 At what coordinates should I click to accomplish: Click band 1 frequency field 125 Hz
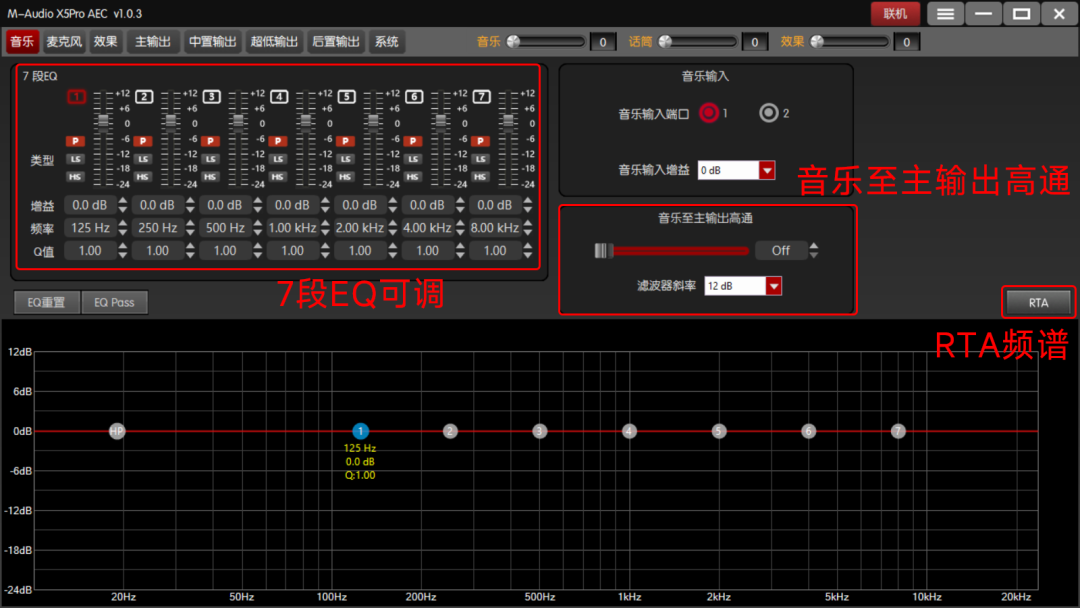click(90, 228)
